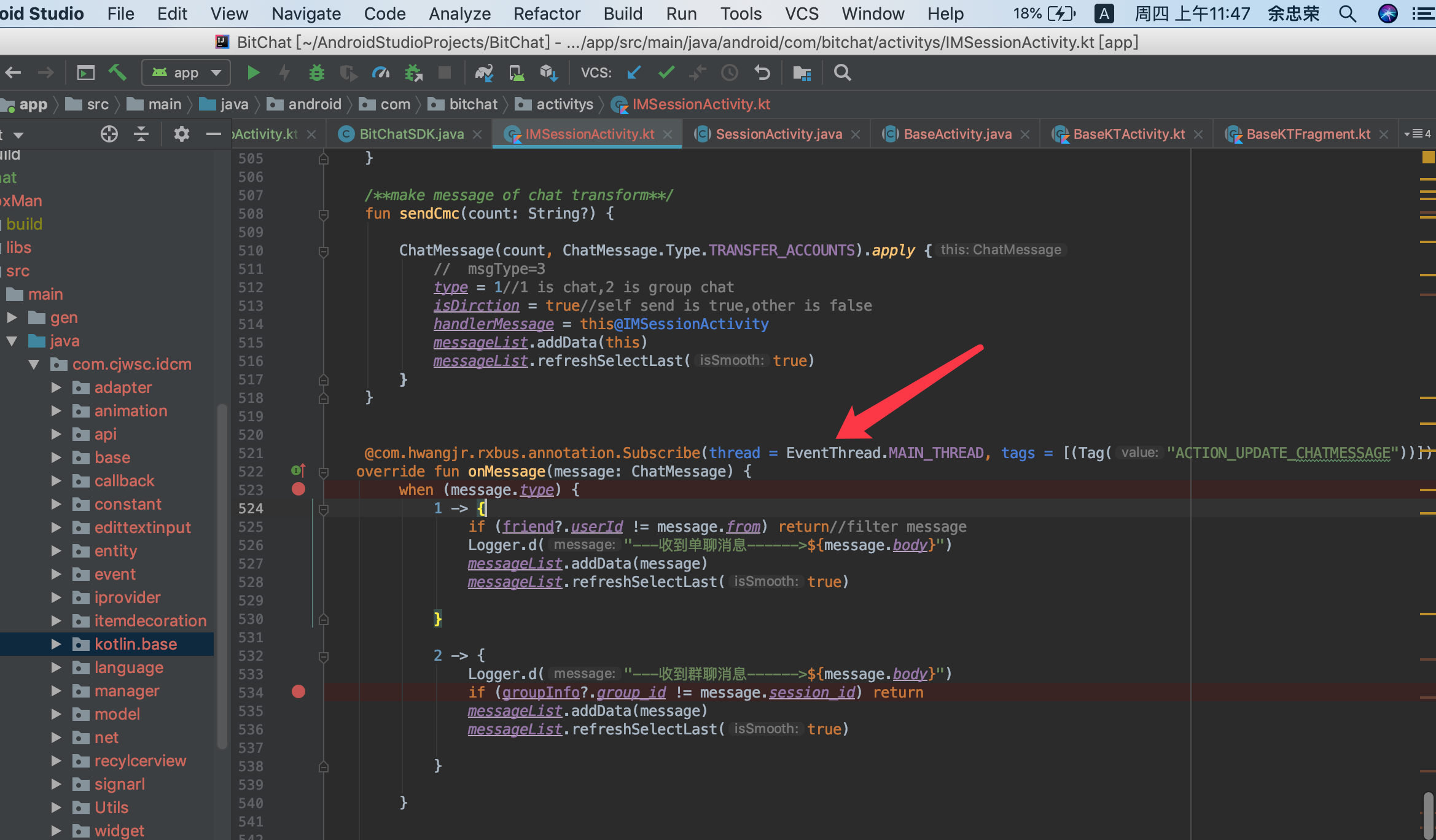Collapse the sendCmc function fold at line 508
1436x840 pixels.
coord(324,215)
